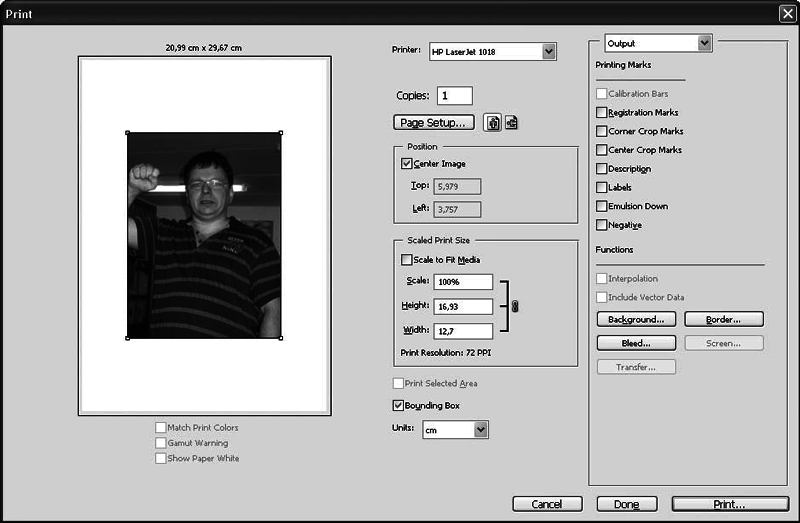Click the Print button
Viewport: 800px width, 523px height.
(730, 504)
